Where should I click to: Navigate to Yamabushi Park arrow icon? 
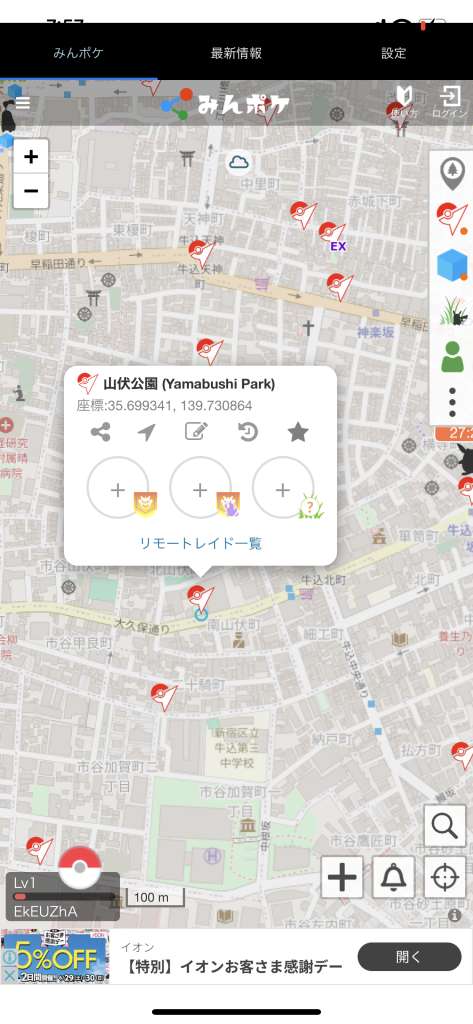point(146,432)
